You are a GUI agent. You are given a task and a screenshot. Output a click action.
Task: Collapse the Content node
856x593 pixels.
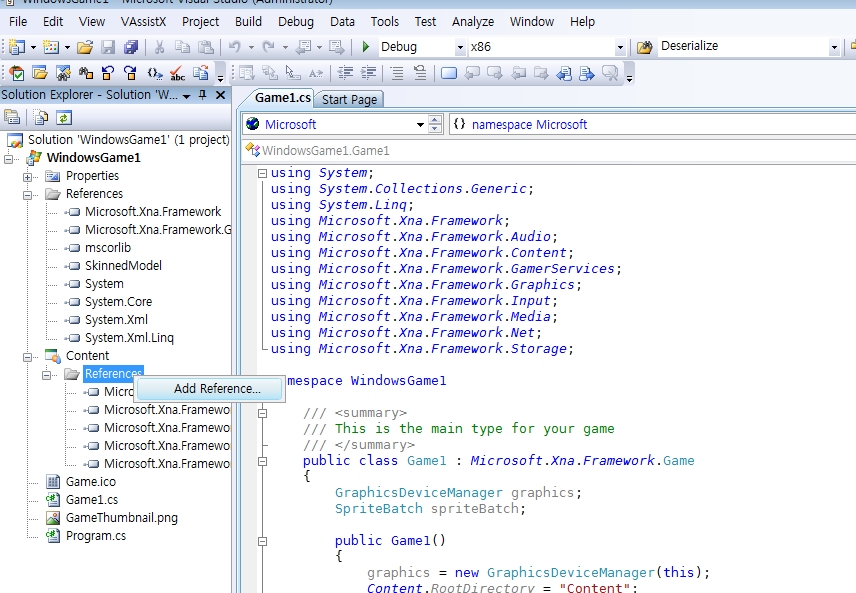[27, 357]
